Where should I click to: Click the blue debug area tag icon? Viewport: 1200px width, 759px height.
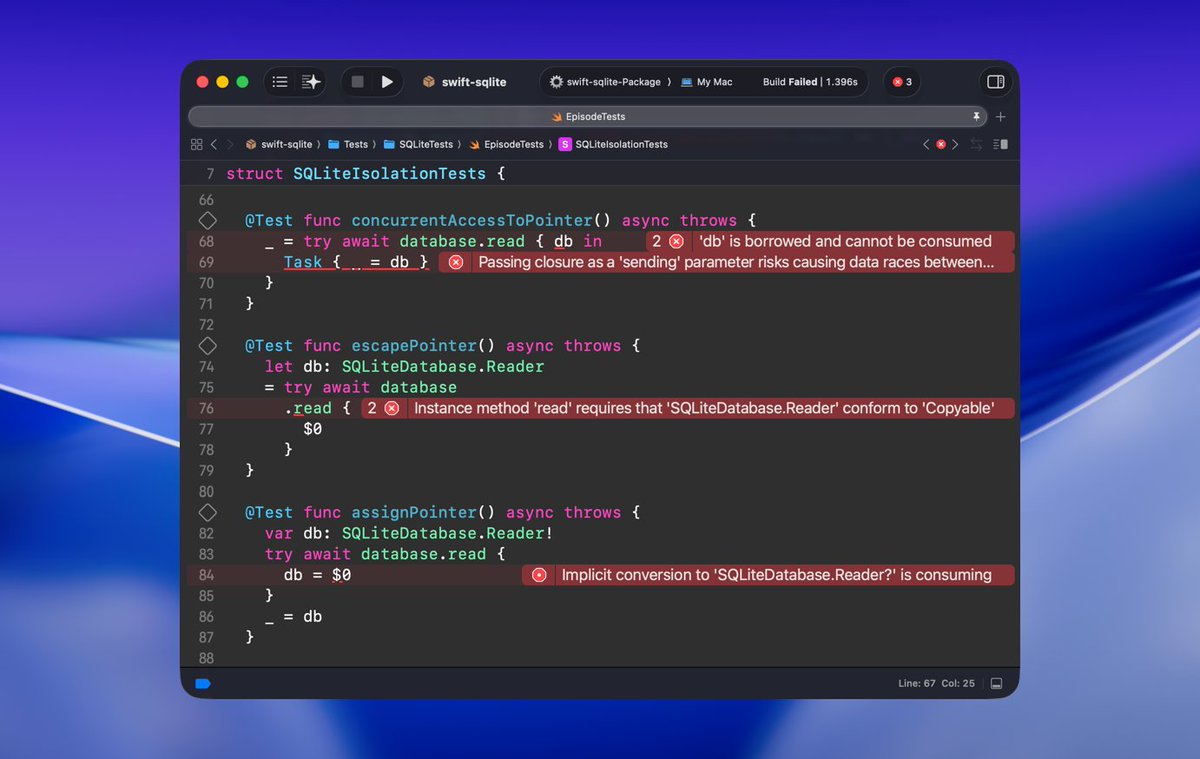(203, 684)
